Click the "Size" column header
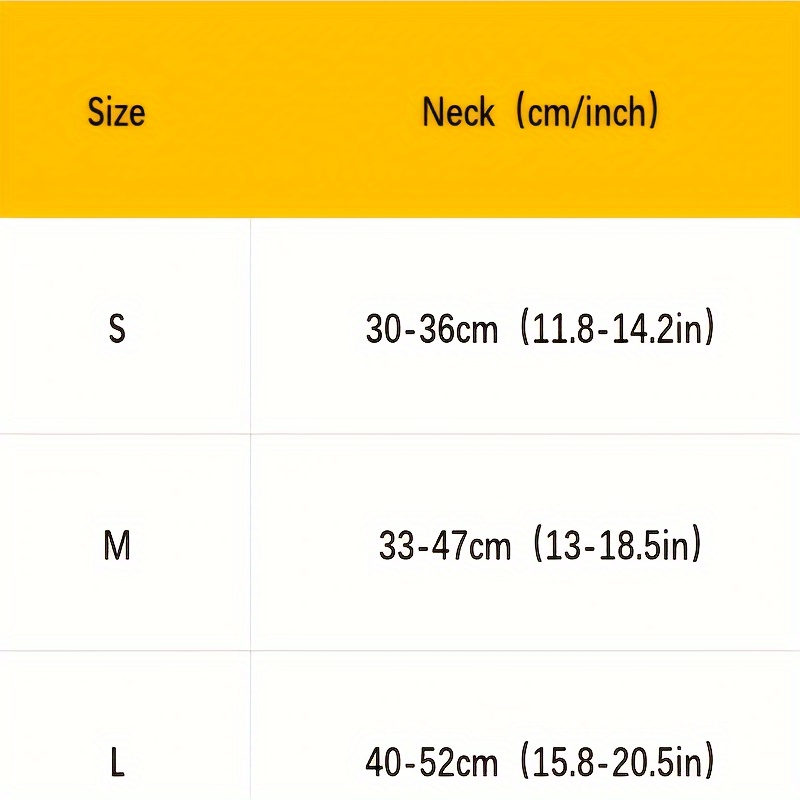This screenshot has height=800, width=800. click(116, 111)
